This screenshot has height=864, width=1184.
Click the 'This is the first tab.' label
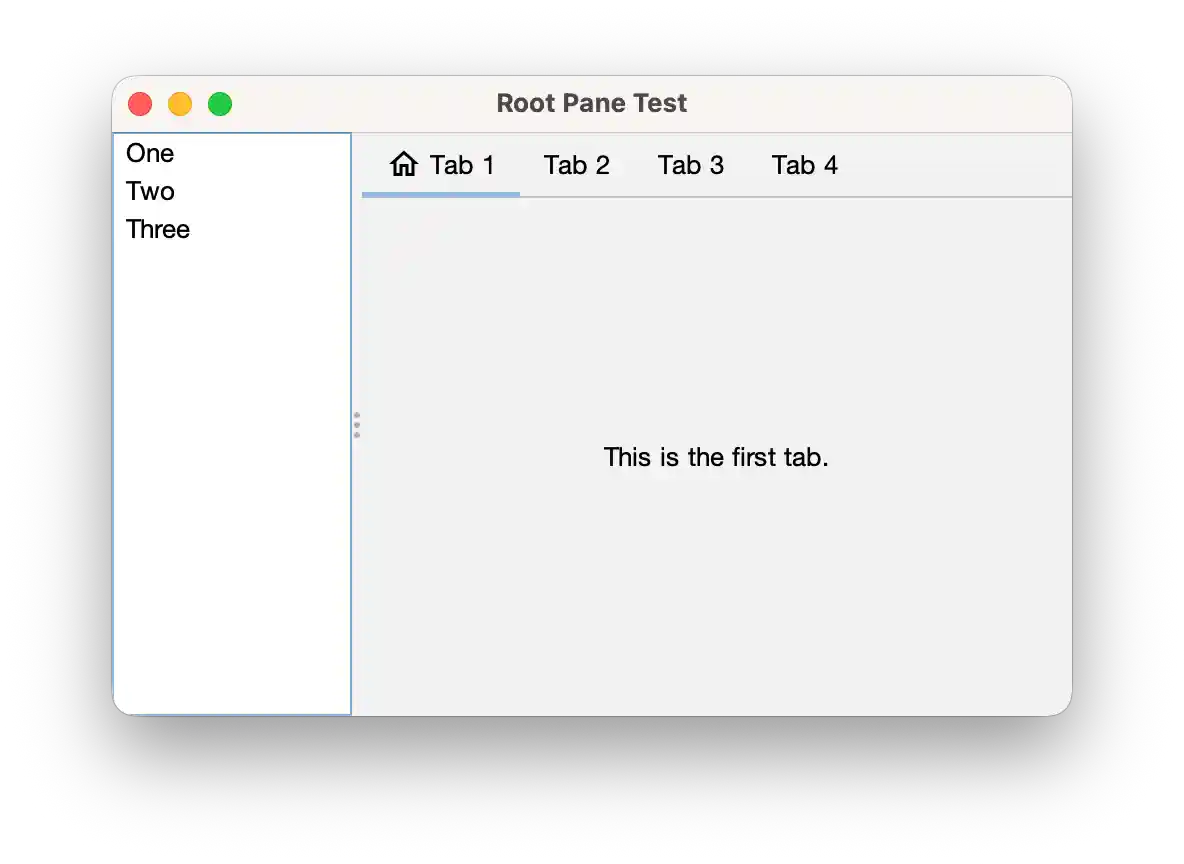716,457
